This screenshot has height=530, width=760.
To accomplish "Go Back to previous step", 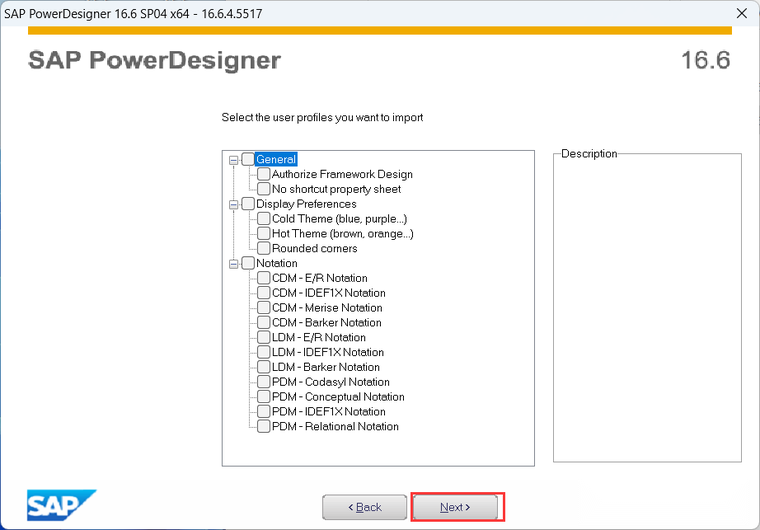I will point(364,507).
